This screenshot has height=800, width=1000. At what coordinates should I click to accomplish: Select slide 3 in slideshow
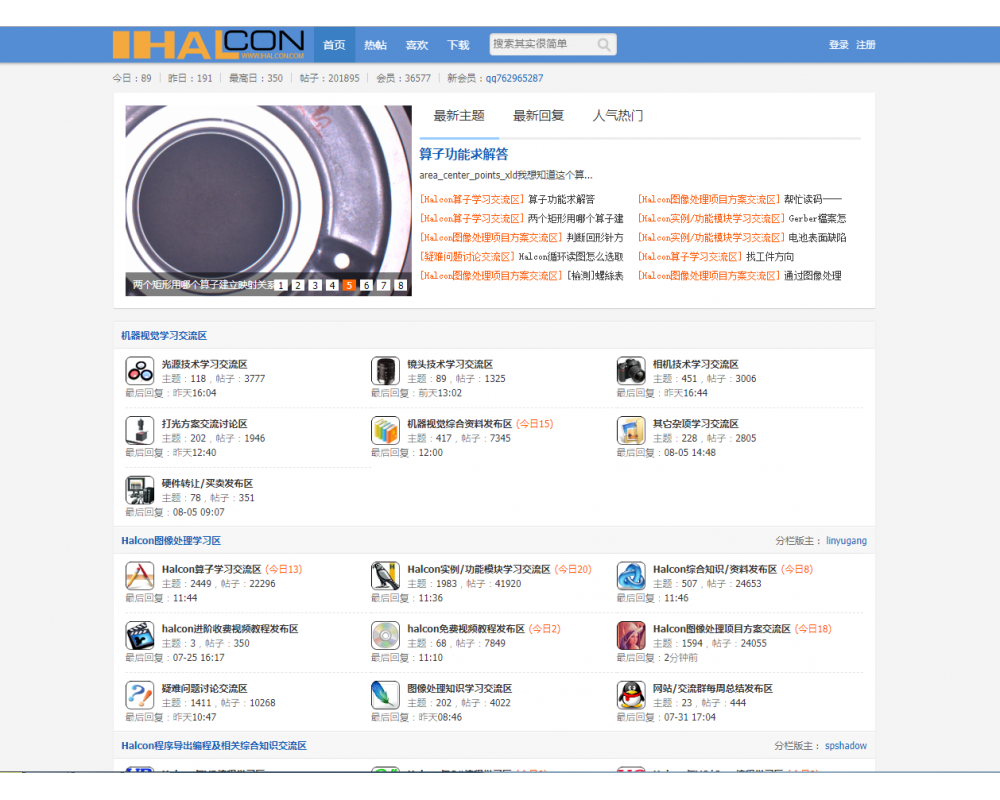pos(315,285)
